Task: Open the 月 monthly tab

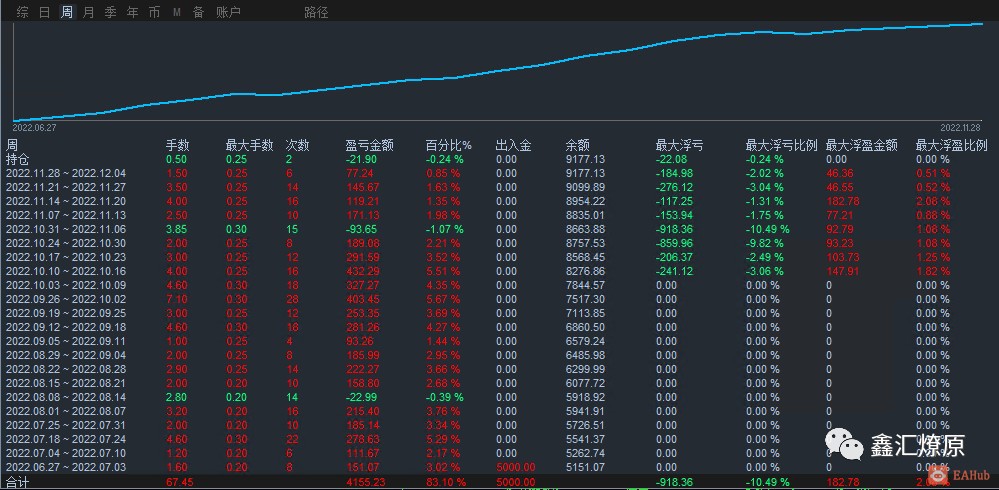Action: (x=89, y=12)
